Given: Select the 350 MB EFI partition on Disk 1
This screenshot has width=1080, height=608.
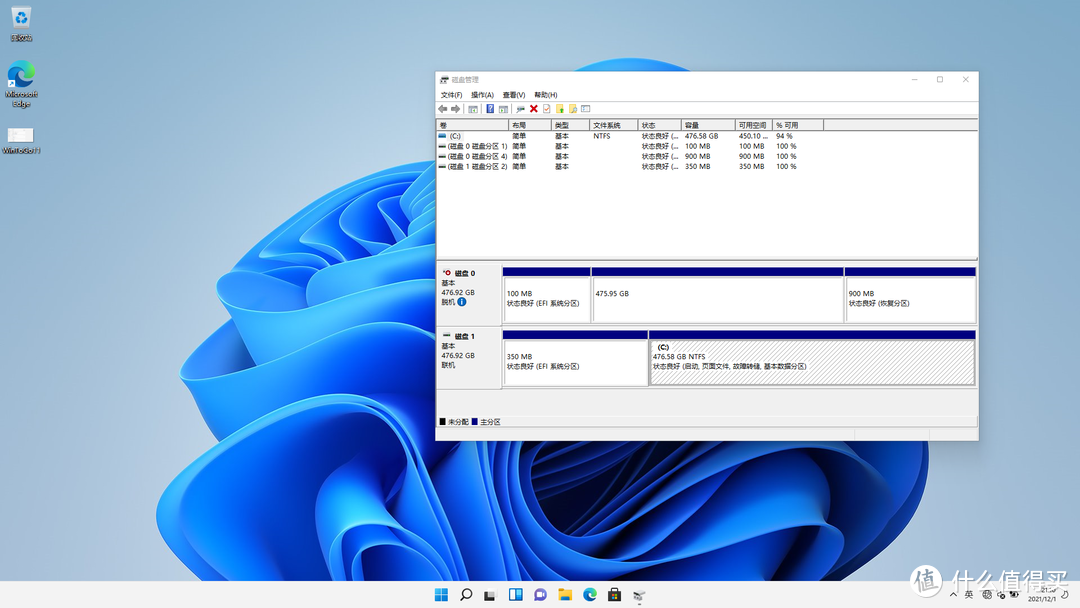Looking at the screenshot, I should point(575,358).
